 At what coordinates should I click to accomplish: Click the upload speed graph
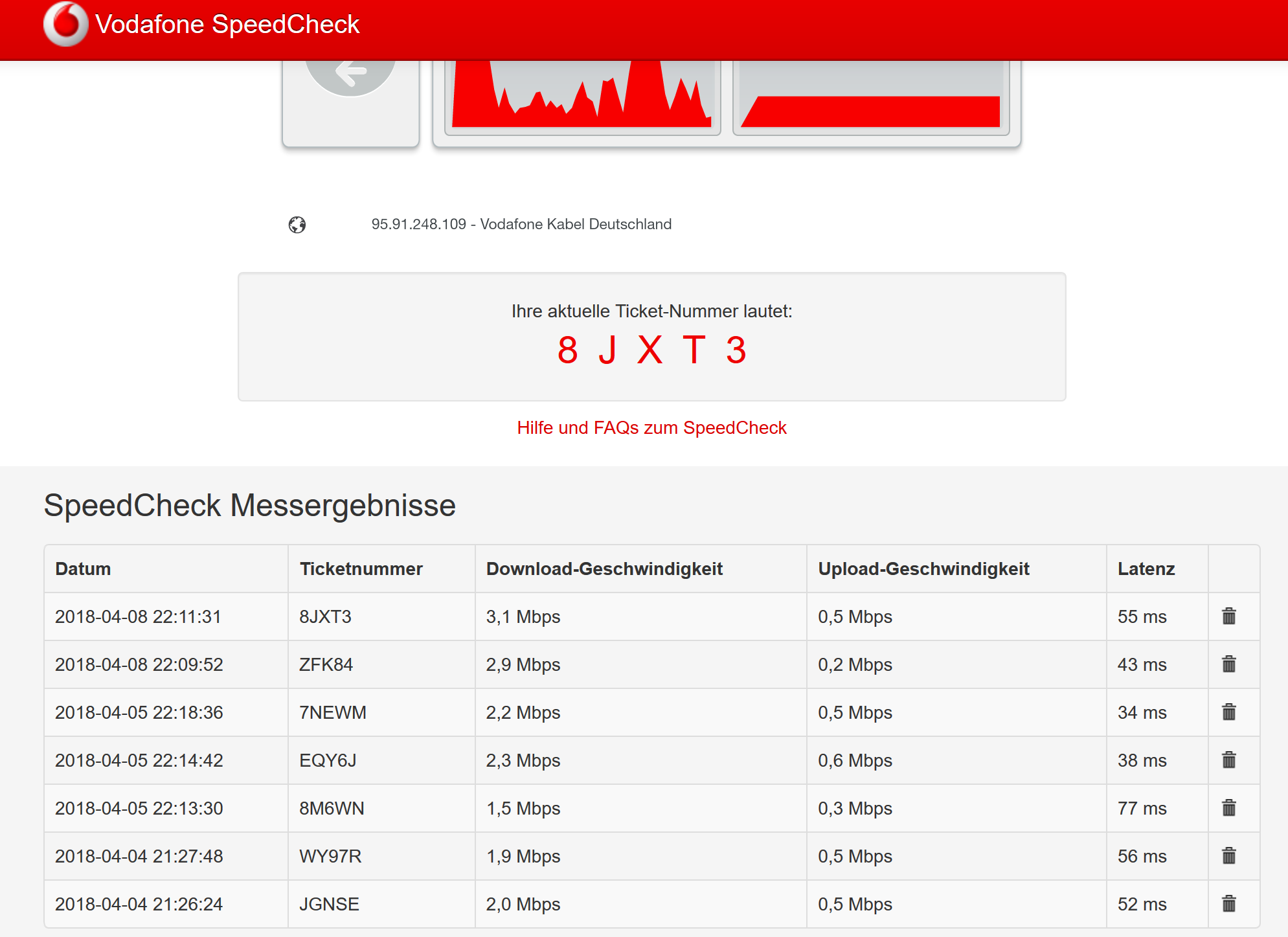(x=871, y=97)
